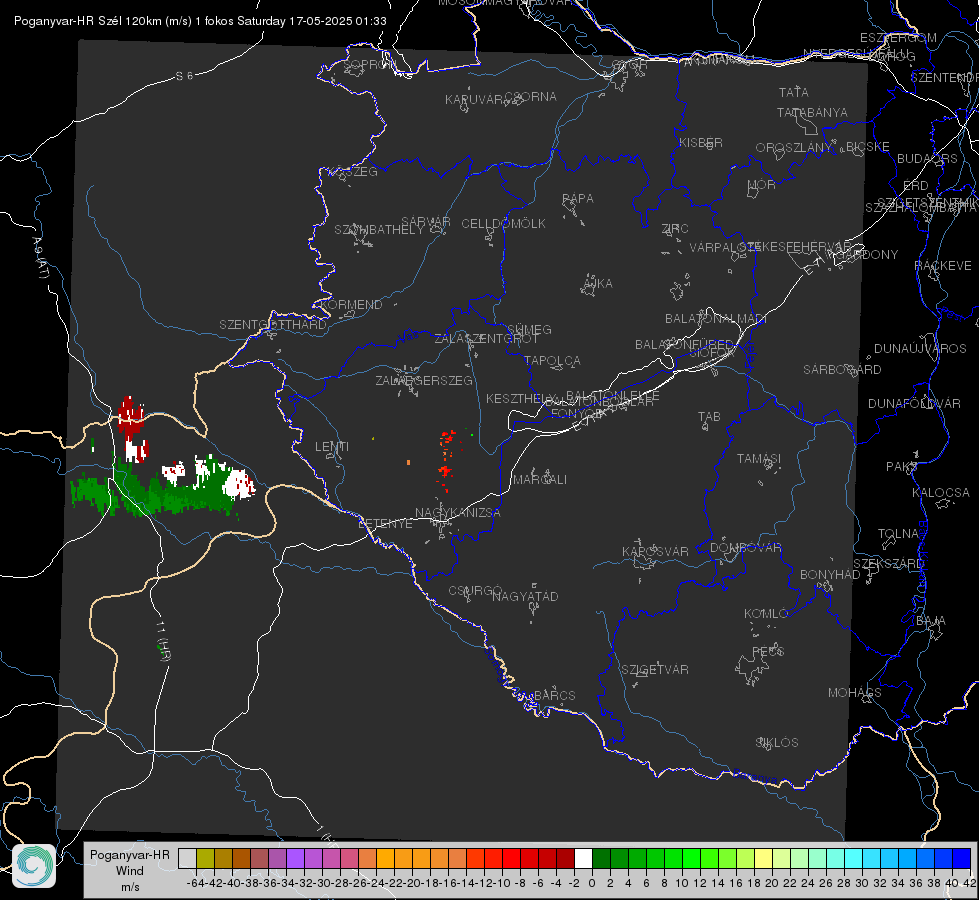Click the swirl logo icon beside the legend
Screen dimensions: 979x900
tap(34, 866)
